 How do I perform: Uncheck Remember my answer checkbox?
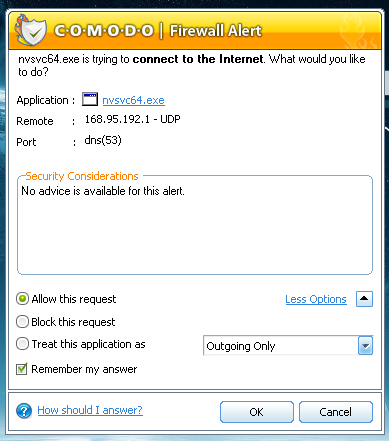pyautogui.click(x=22, y=369)
